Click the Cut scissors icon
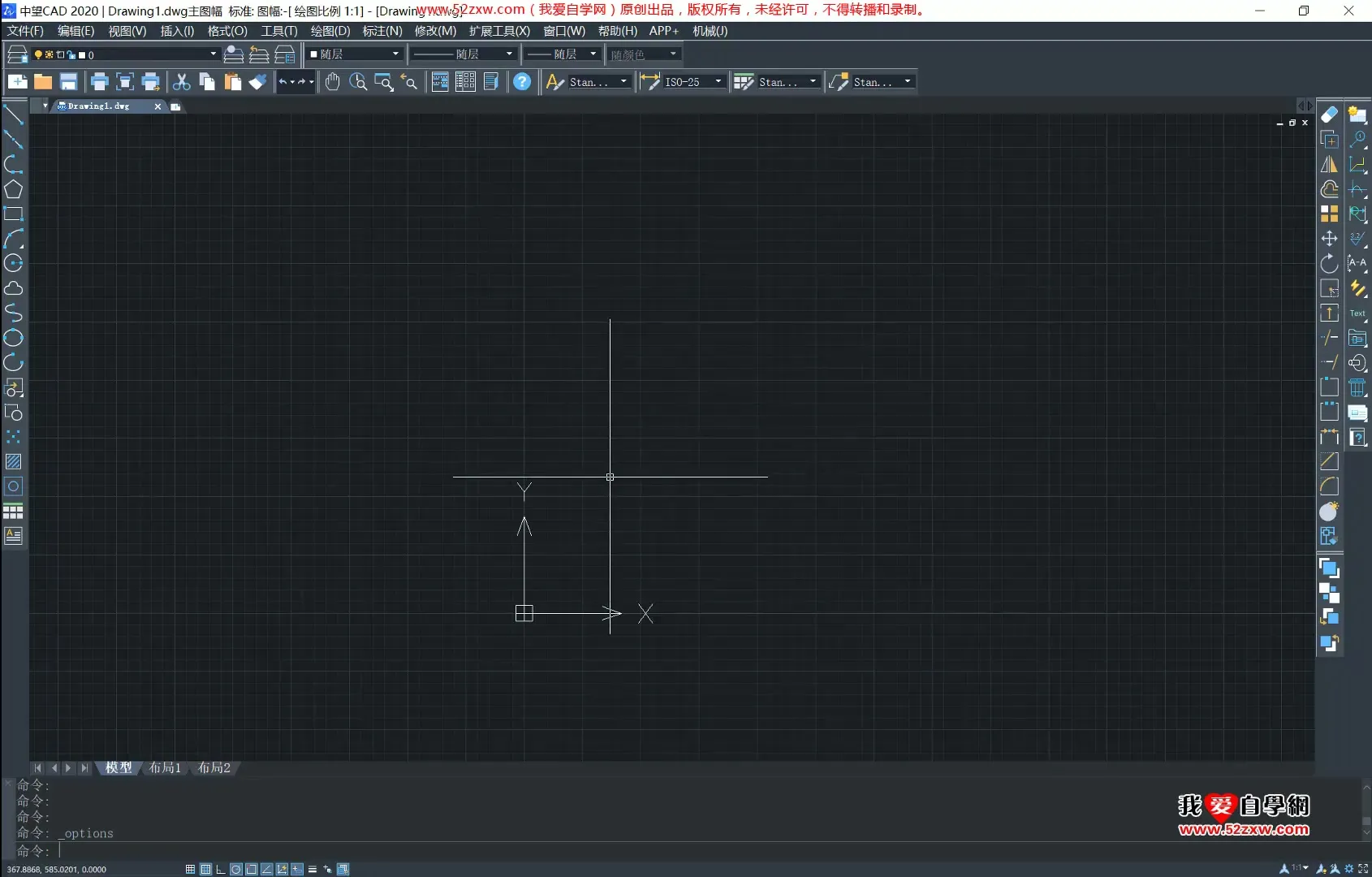The width and height of the screenshot is (1372, 877). [x=182, y=82]
